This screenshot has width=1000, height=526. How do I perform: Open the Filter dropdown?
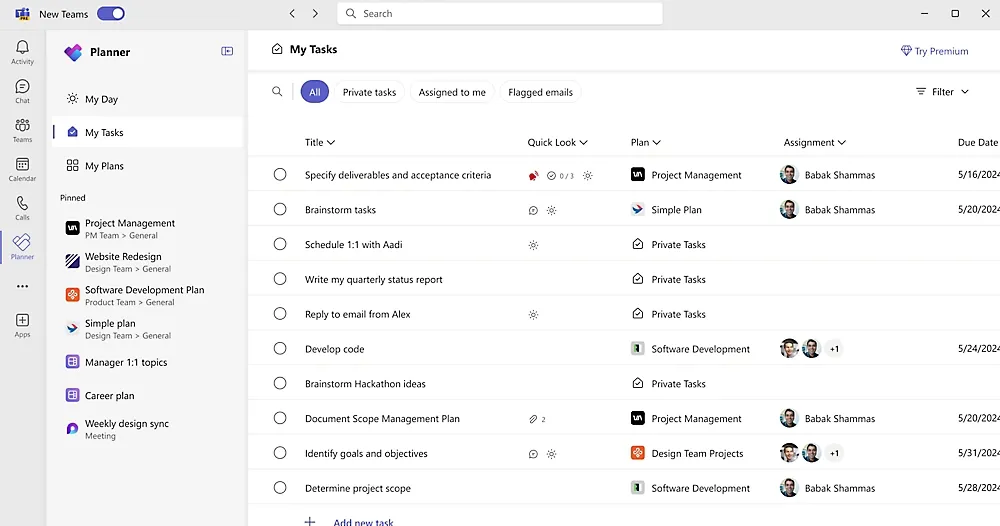pos(942,92)
